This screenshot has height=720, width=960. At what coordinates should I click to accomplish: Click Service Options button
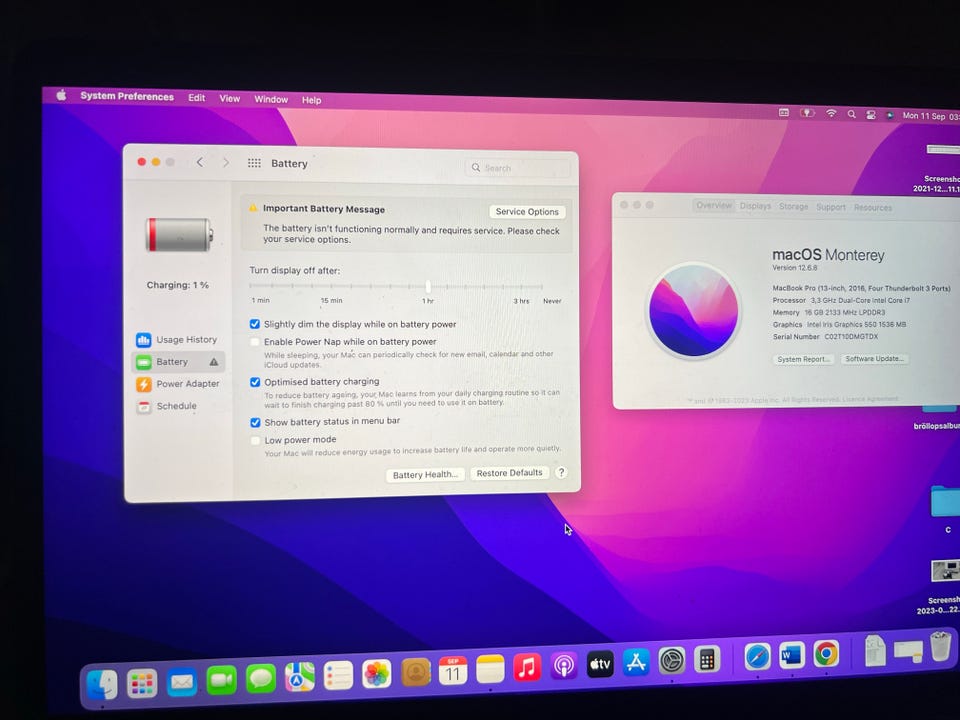527,211
